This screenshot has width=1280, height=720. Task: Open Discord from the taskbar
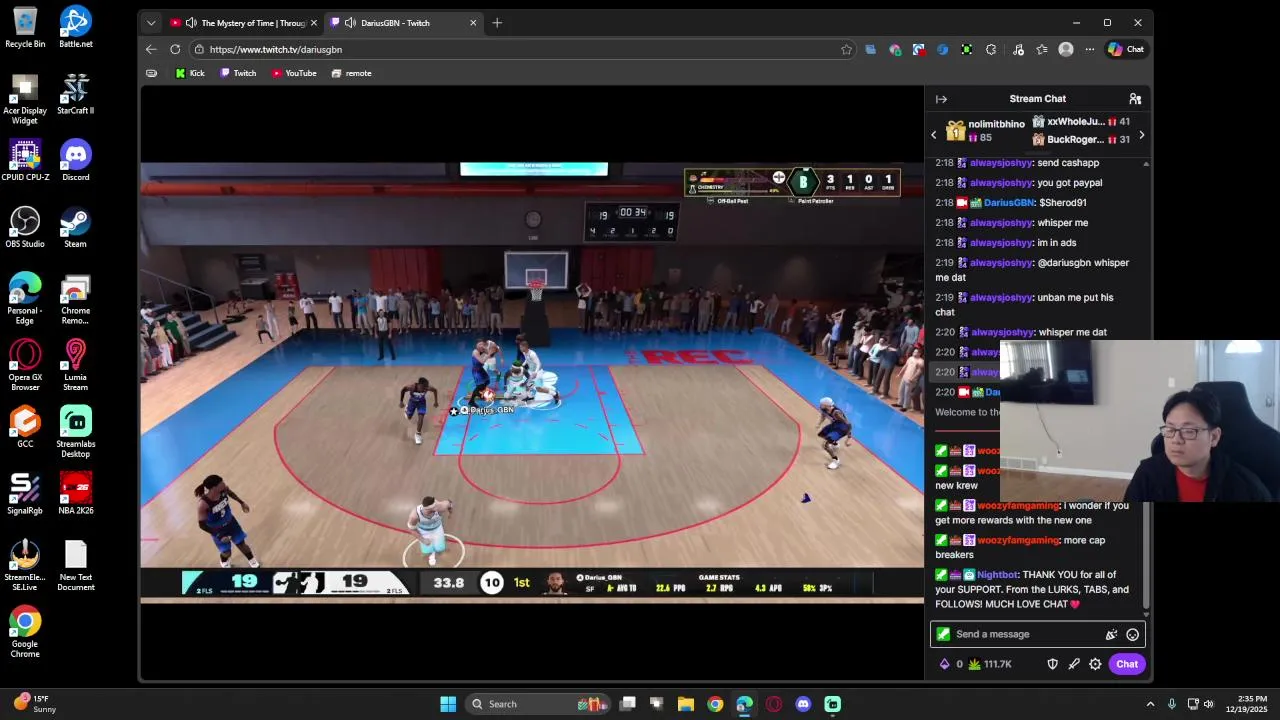[803, 704]
